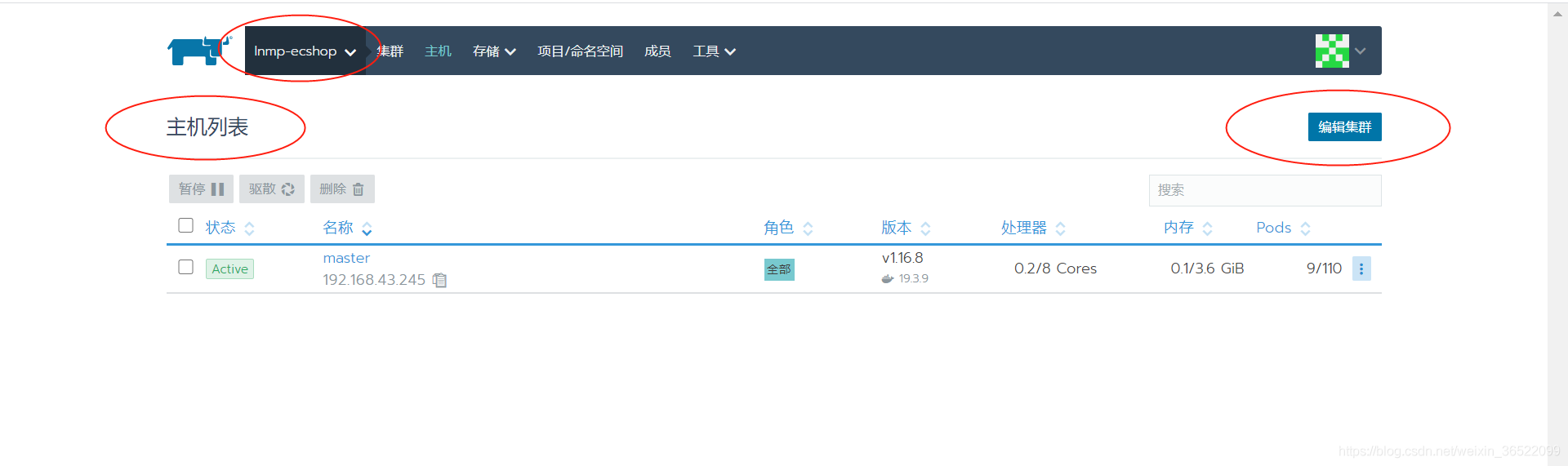This screenshot has height=466, width=1568.
Task: Click the Active status badge
Action: 229,269
